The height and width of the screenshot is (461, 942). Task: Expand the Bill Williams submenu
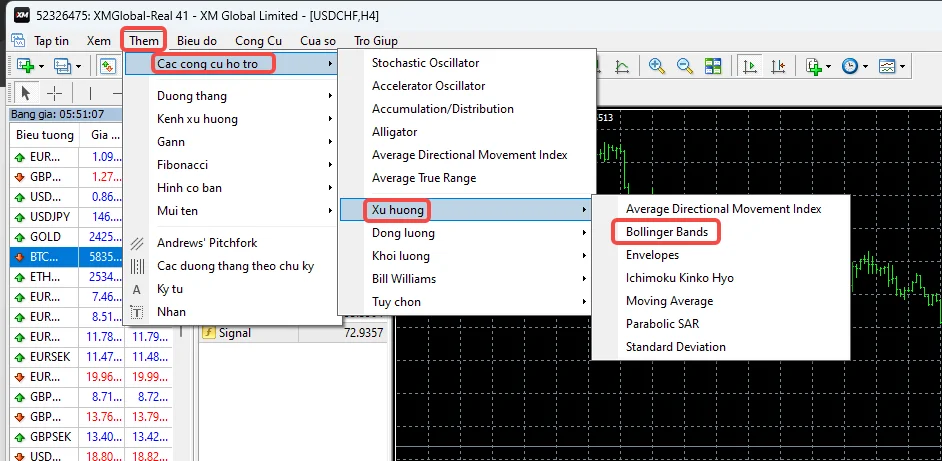(467, 279)
